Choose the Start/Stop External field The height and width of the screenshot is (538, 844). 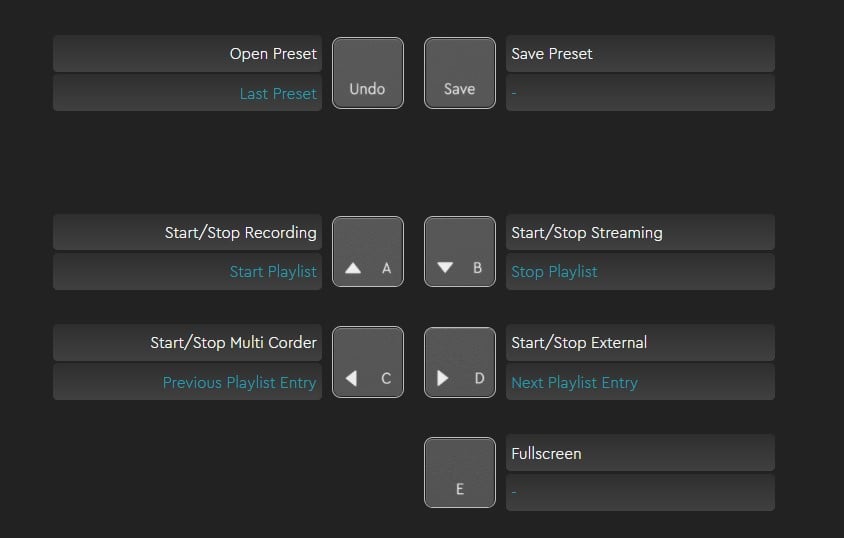pos(640,343)
